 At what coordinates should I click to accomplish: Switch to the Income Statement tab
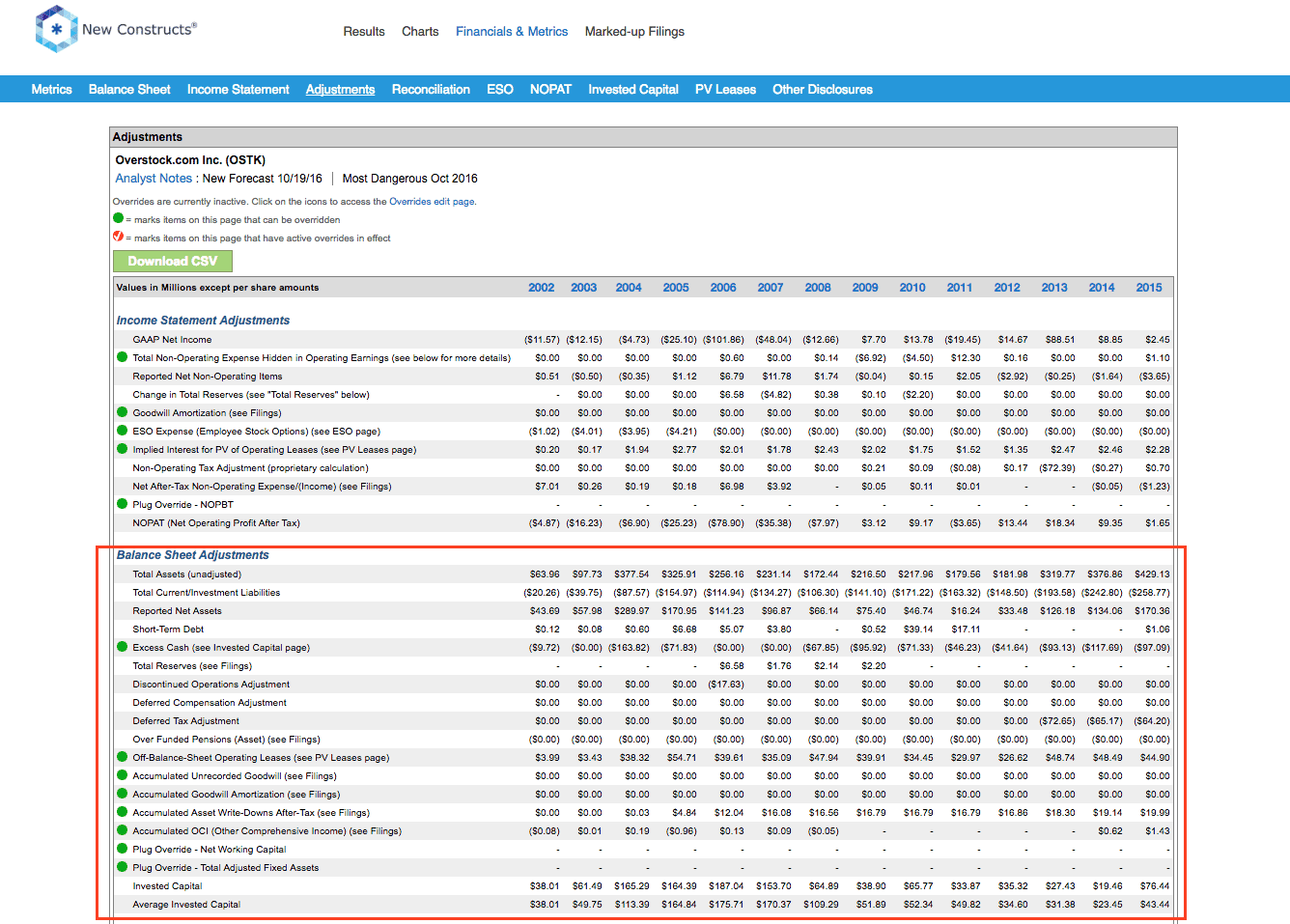point(238,89)
